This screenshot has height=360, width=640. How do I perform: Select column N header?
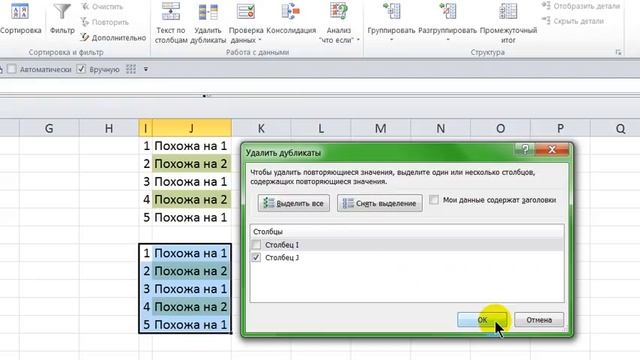coord(441,128)
